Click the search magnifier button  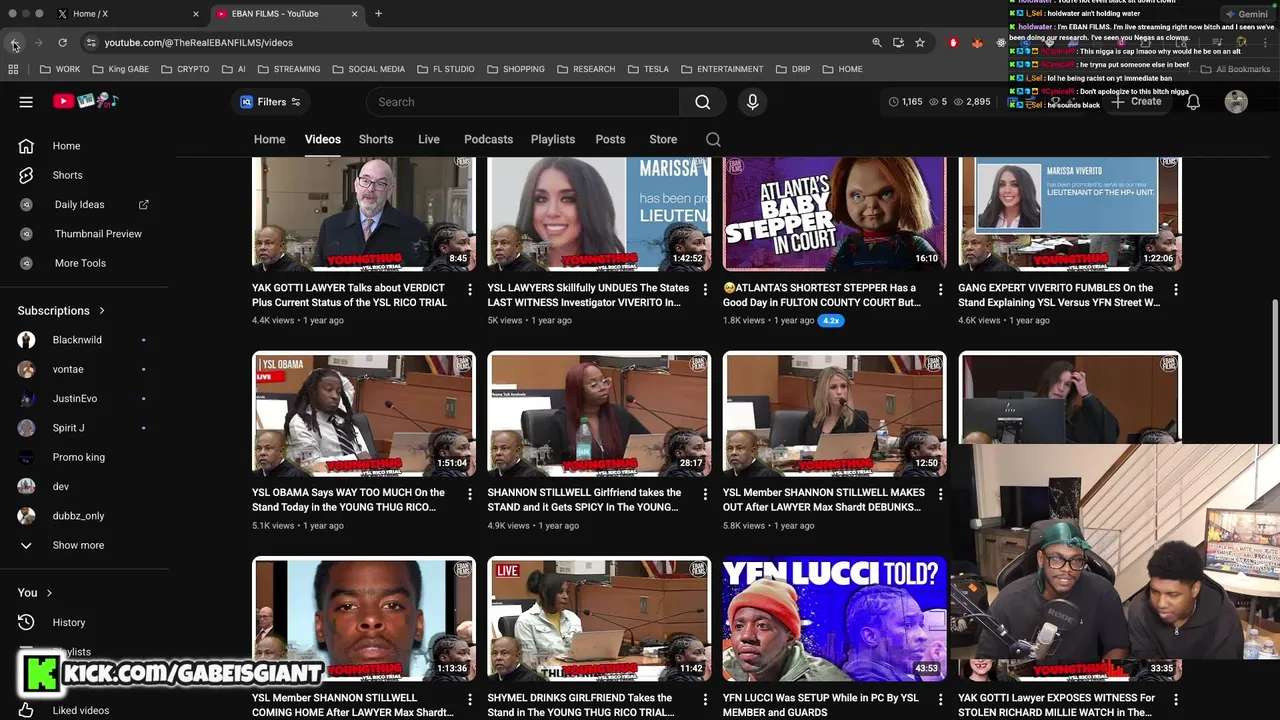(x=703, y=102)
